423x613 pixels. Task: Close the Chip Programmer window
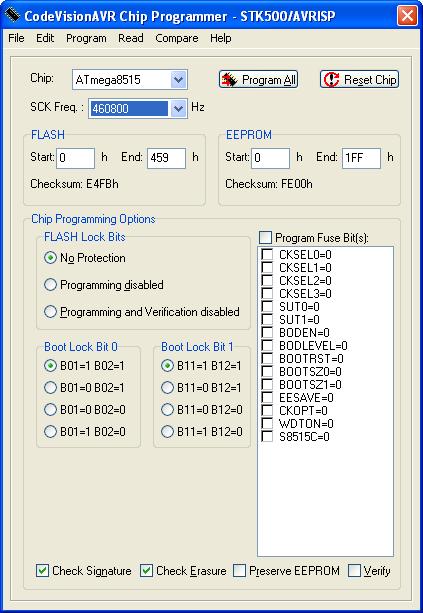407,16
